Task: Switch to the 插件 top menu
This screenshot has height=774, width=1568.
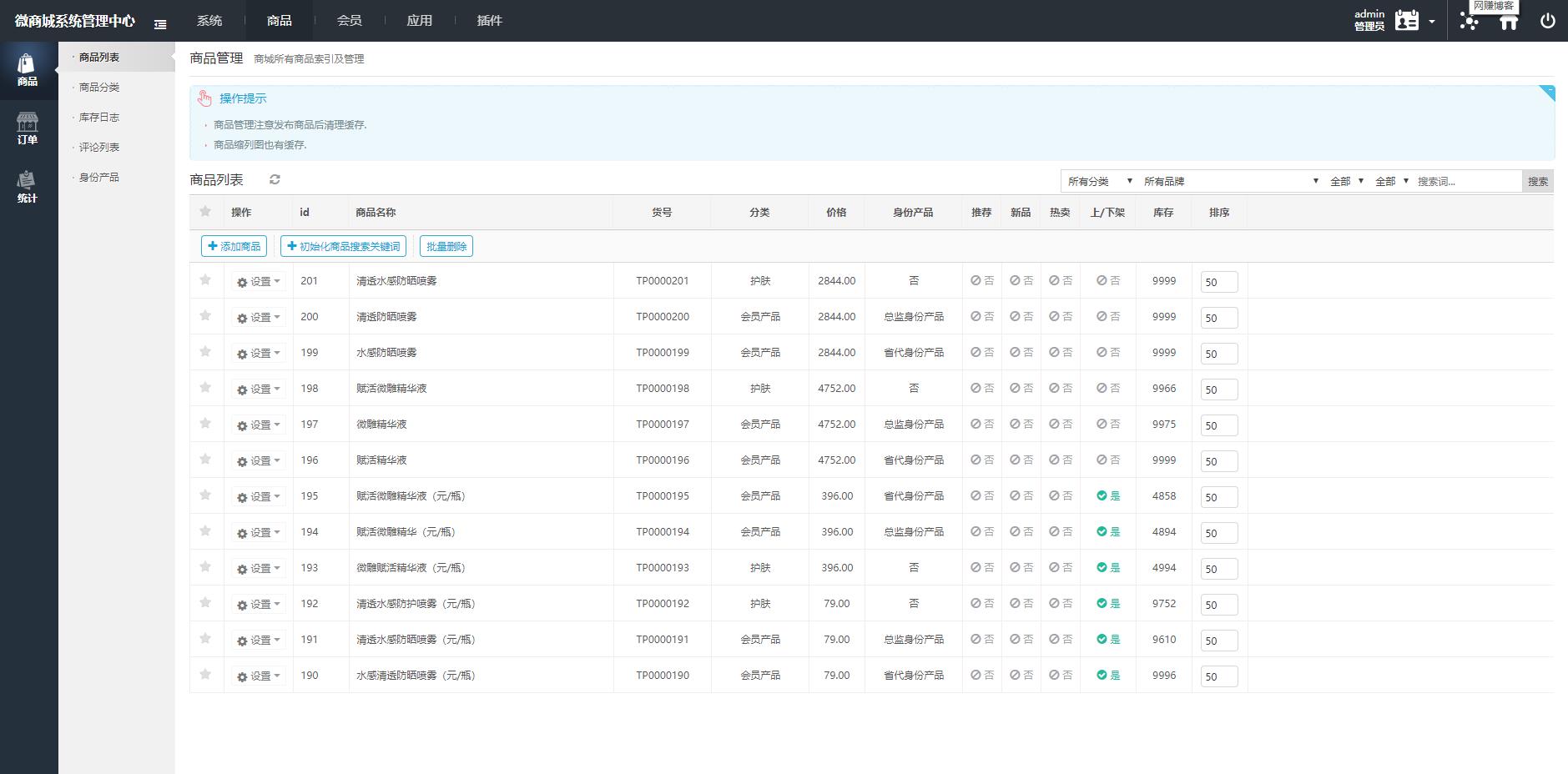Action: point(490,20)
